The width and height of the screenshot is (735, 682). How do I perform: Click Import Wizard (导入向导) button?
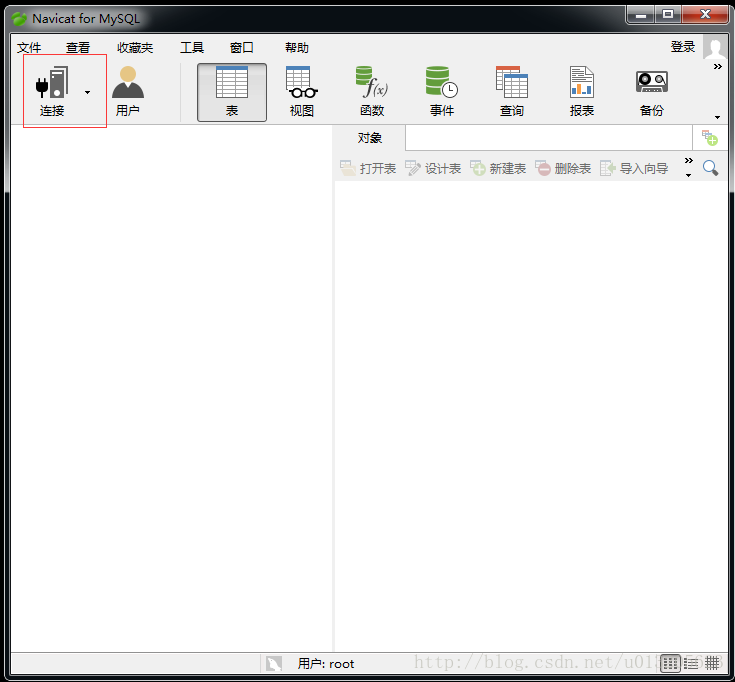tap(634, 168)
